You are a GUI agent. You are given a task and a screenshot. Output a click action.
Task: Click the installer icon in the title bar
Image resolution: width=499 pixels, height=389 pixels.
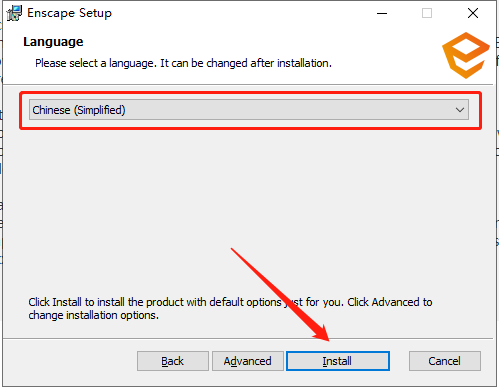(x=14, y=13)
